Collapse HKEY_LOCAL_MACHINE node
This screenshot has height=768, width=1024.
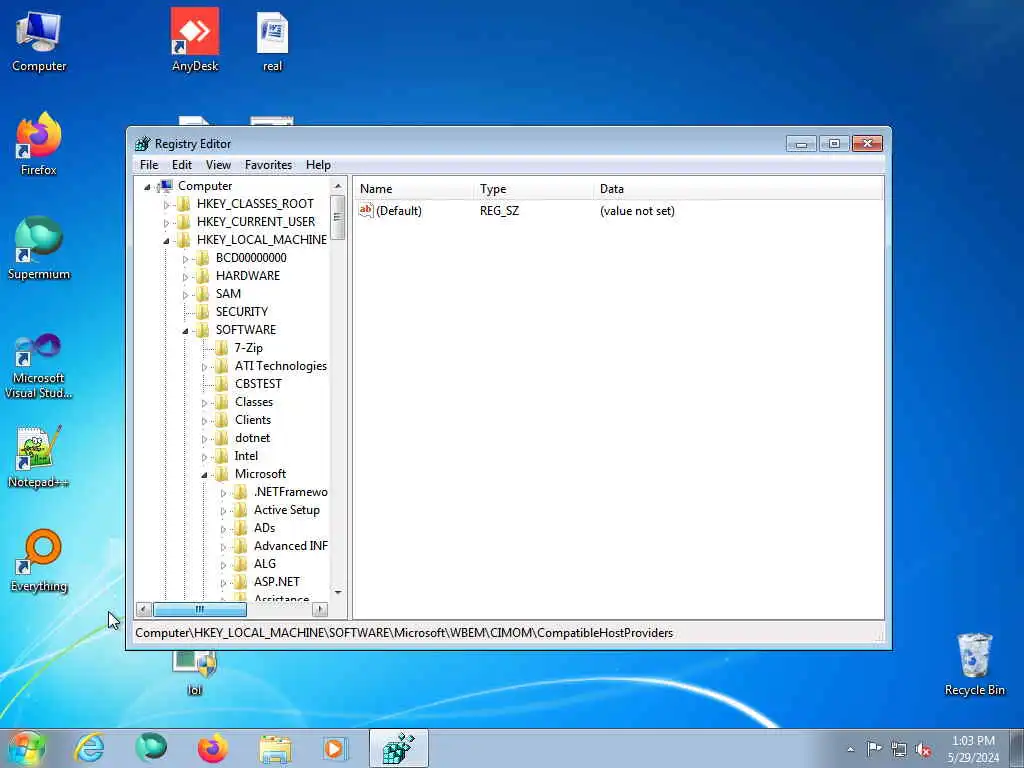click(166, 241)
